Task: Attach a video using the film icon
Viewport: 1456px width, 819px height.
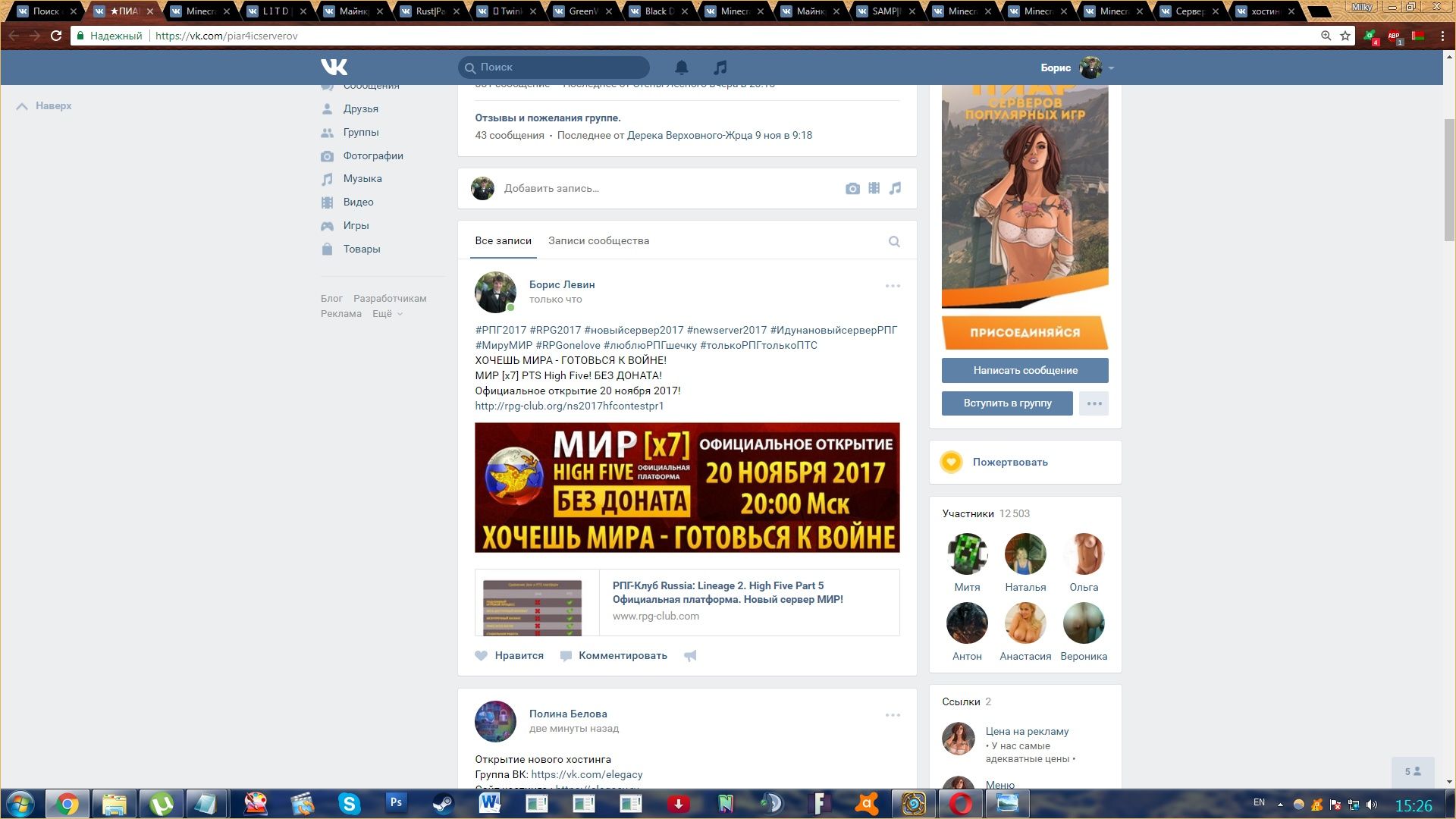Action: point(874,188)
